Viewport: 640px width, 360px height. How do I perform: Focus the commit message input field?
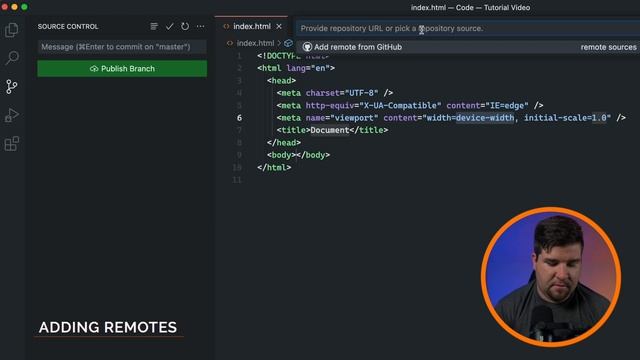pyautogui.click(x=122, y=47)
